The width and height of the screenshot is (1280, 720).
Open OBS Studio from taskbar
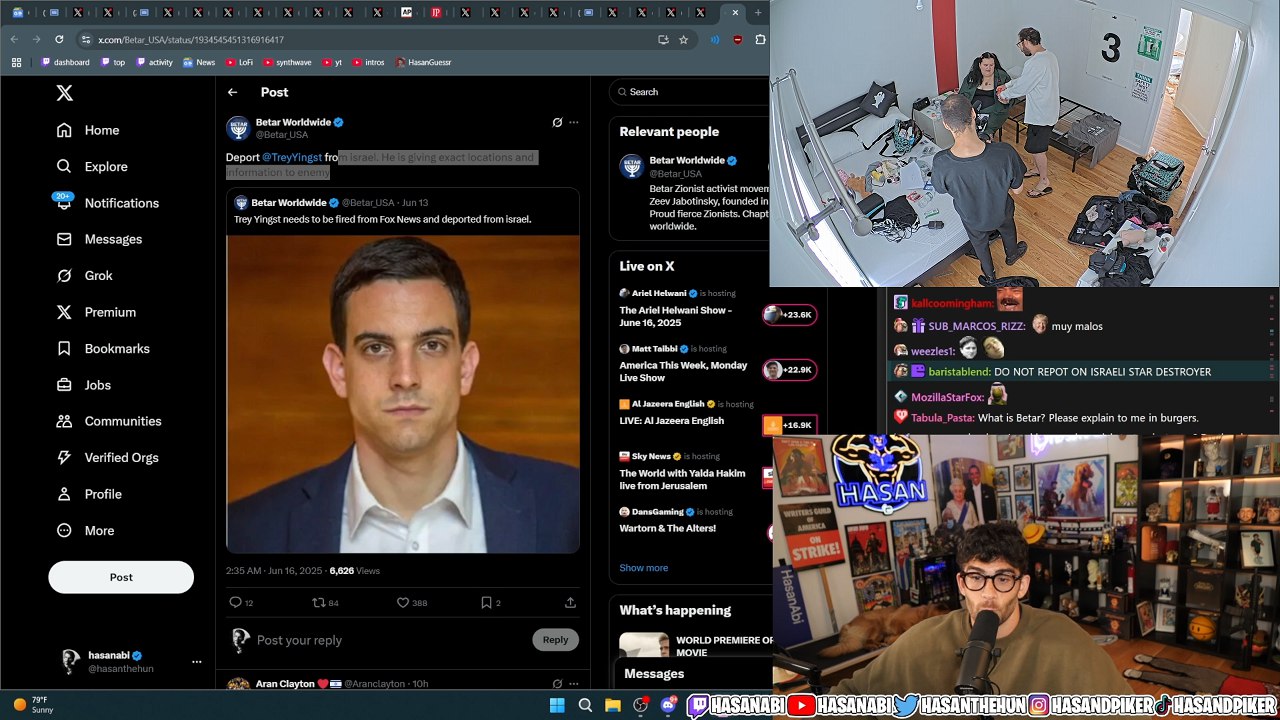pyautogui.click(x=641, y=705)
